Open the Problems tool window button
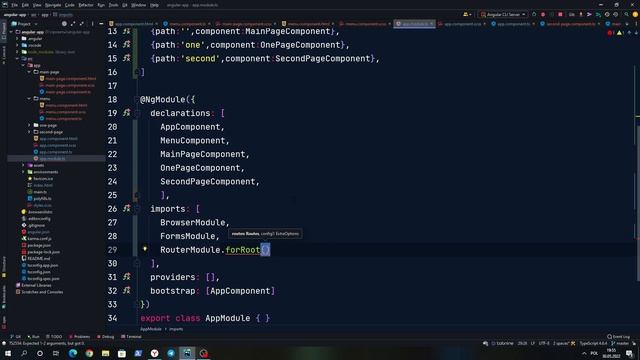 coord(79,337)
